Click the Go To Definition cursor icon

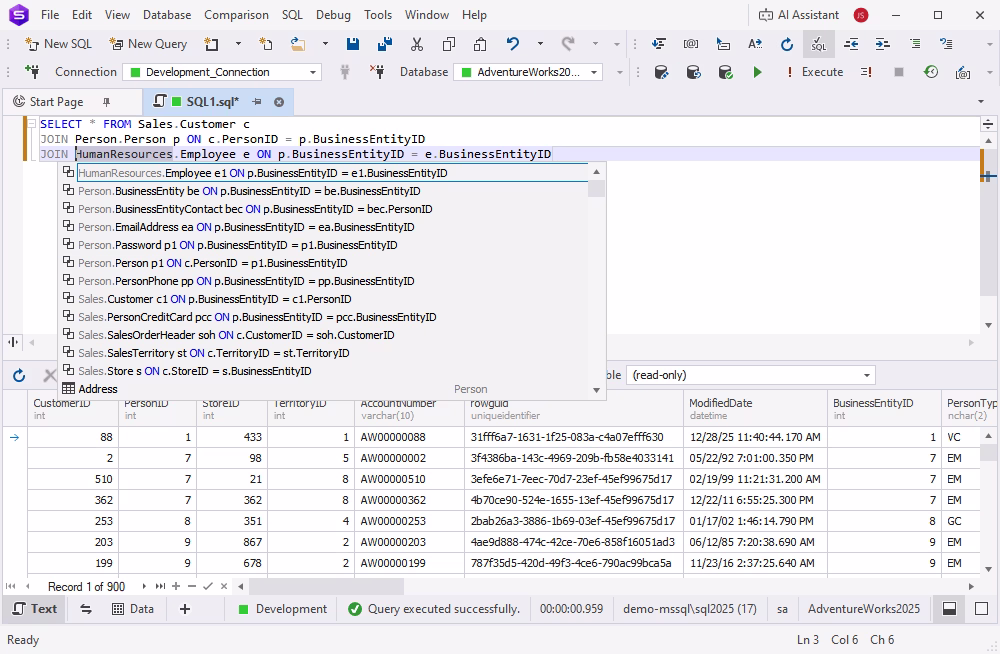point(723,44)
